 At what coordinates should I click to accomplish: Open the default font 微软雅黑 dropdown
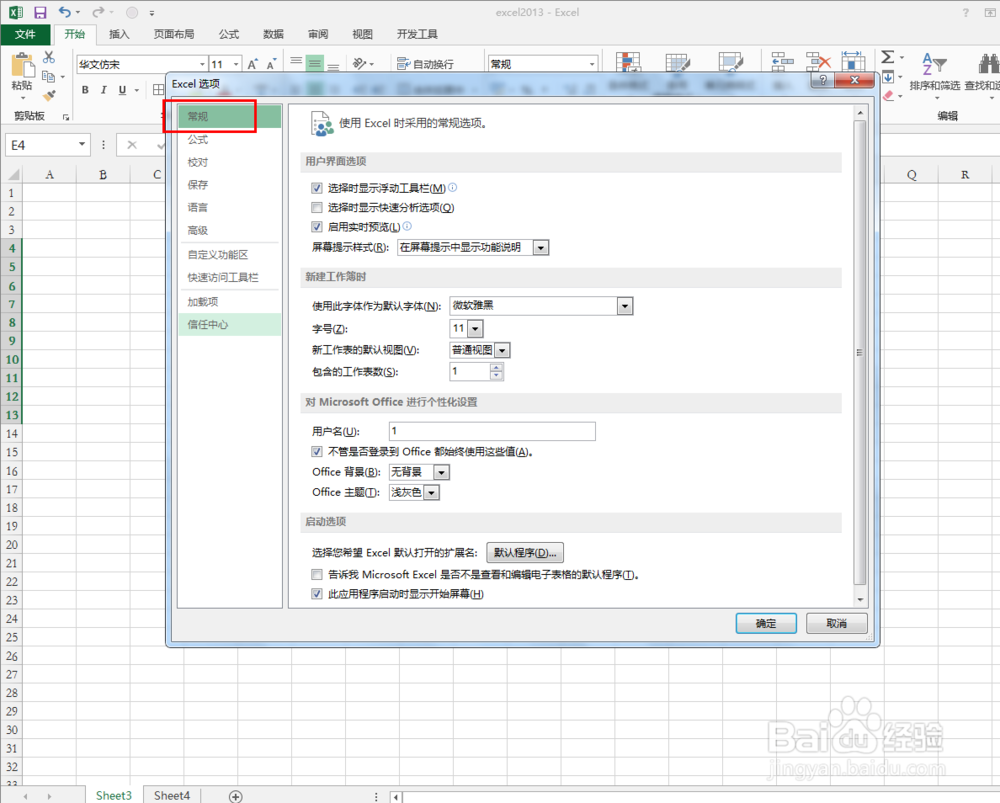pos(625,306)
